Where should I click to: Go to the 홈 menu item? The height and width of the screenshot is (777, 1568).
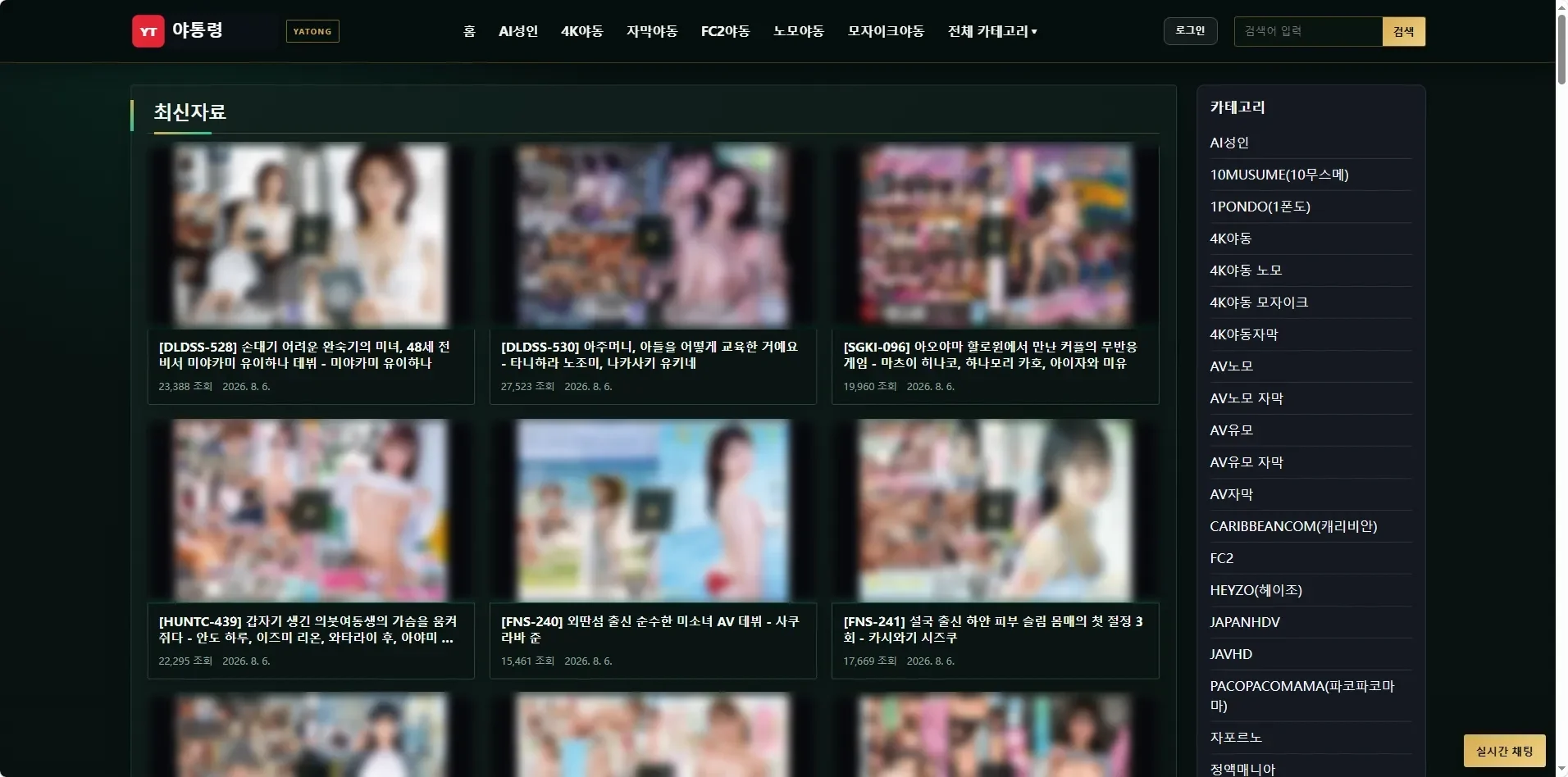click(469, 31)
